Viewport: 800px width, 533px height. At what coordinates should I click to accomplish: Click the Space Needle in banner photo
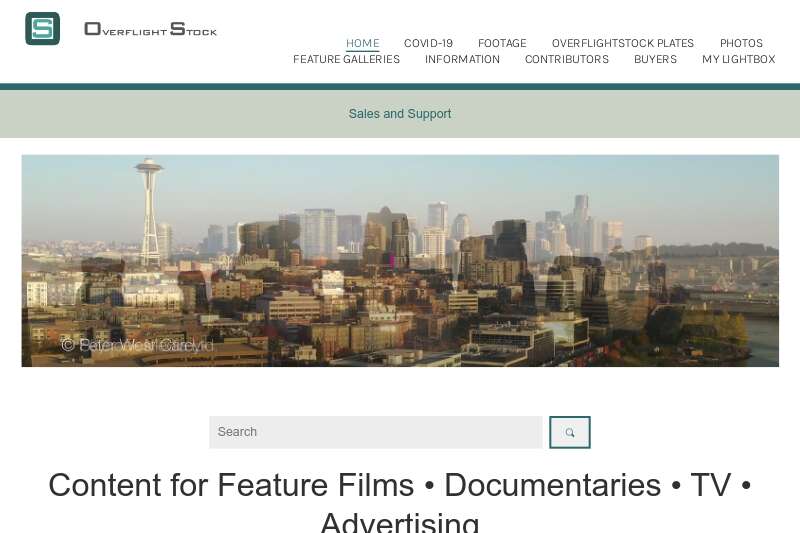pos(149,213)
